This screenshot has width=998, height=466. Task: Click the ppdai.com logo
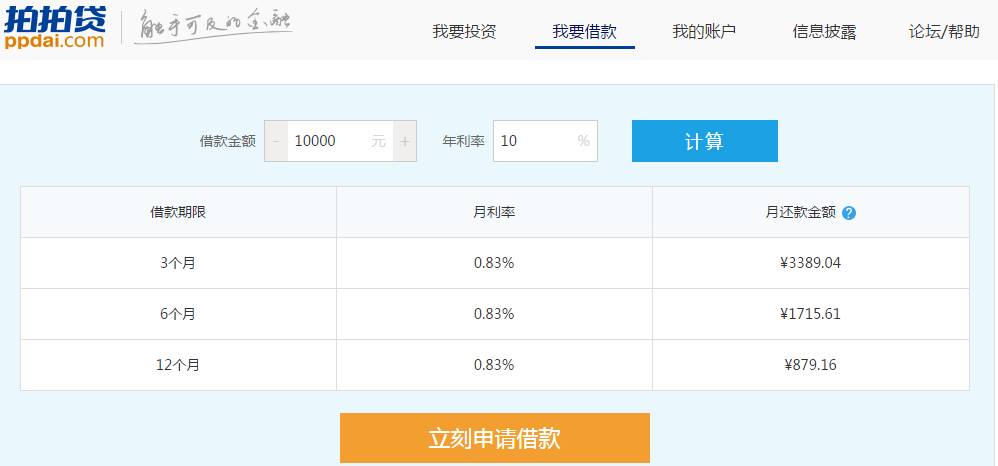(55, 29)
